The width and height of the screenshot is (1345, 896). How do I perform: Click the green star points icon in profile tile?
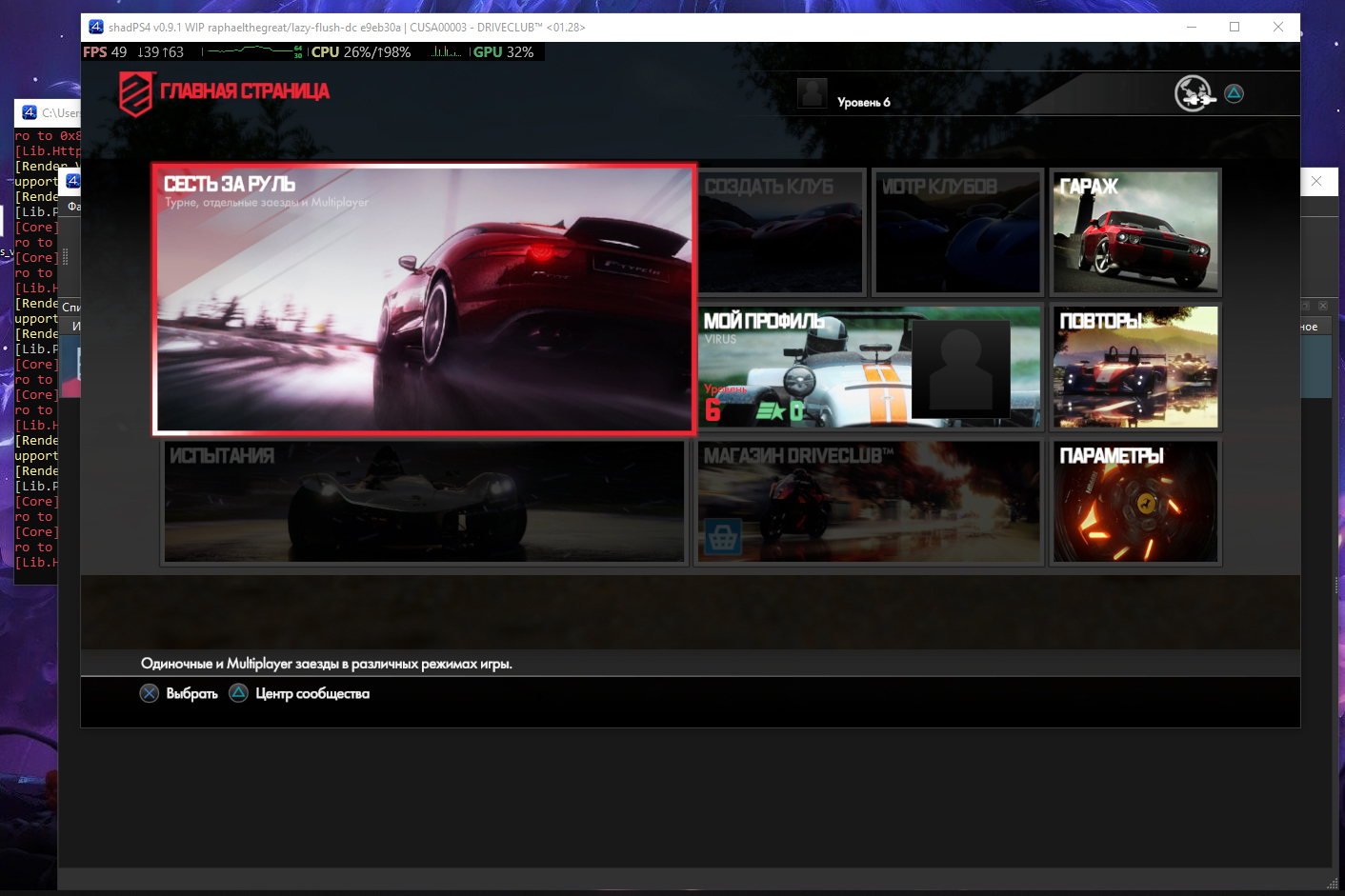pos(771,411)
